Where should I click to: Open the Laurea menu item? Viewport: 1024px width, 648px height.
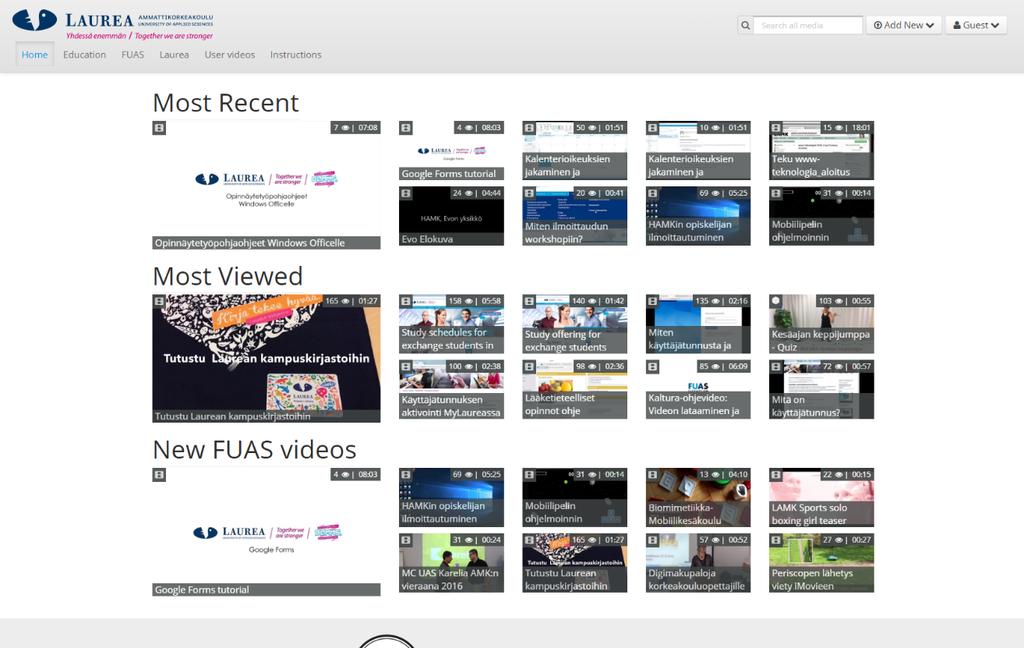click(x=174, y=55)
